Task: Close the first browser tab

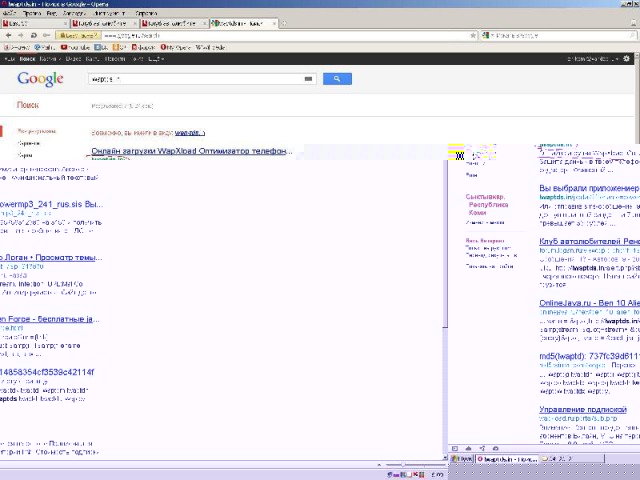Action: point(65,23)
